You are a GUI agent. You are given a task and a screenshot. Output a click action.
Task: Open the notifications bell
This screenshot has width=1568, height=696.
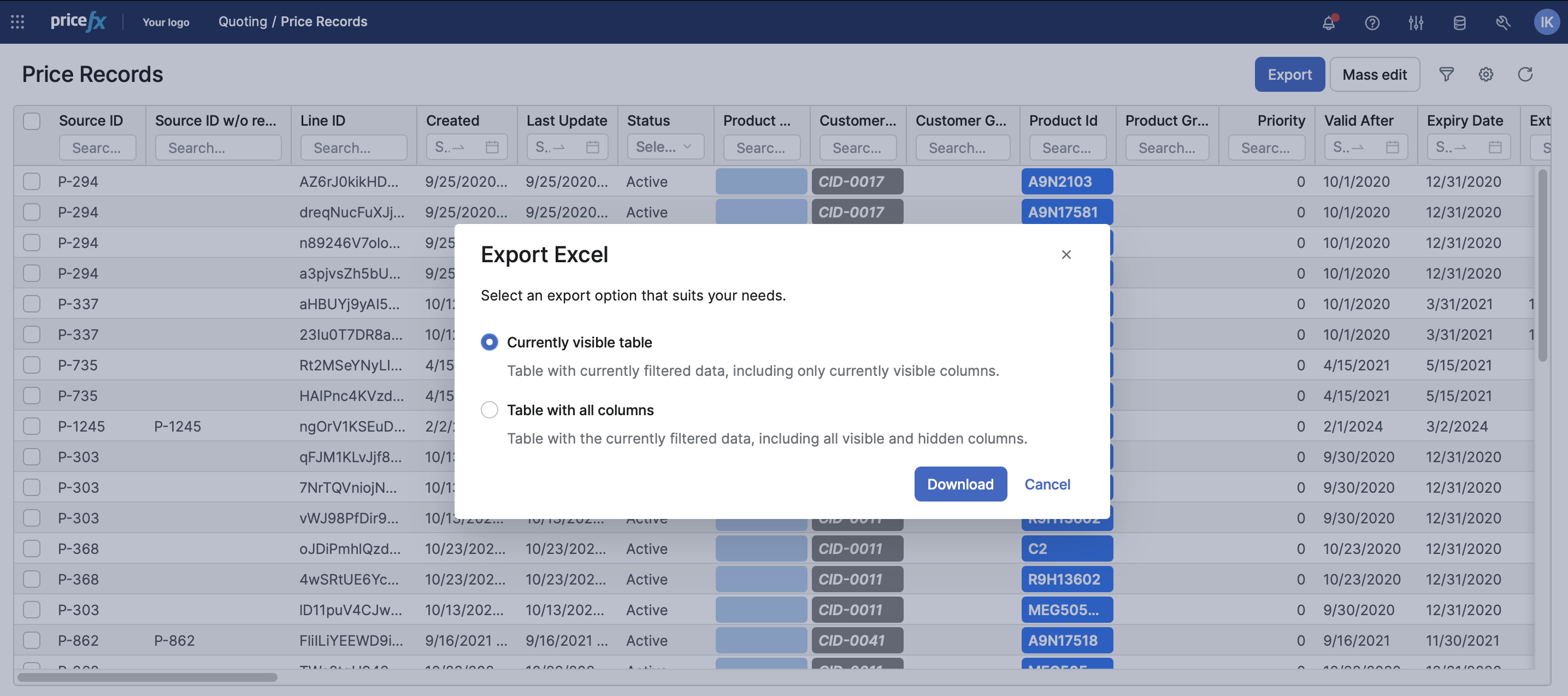point(1328,22)
